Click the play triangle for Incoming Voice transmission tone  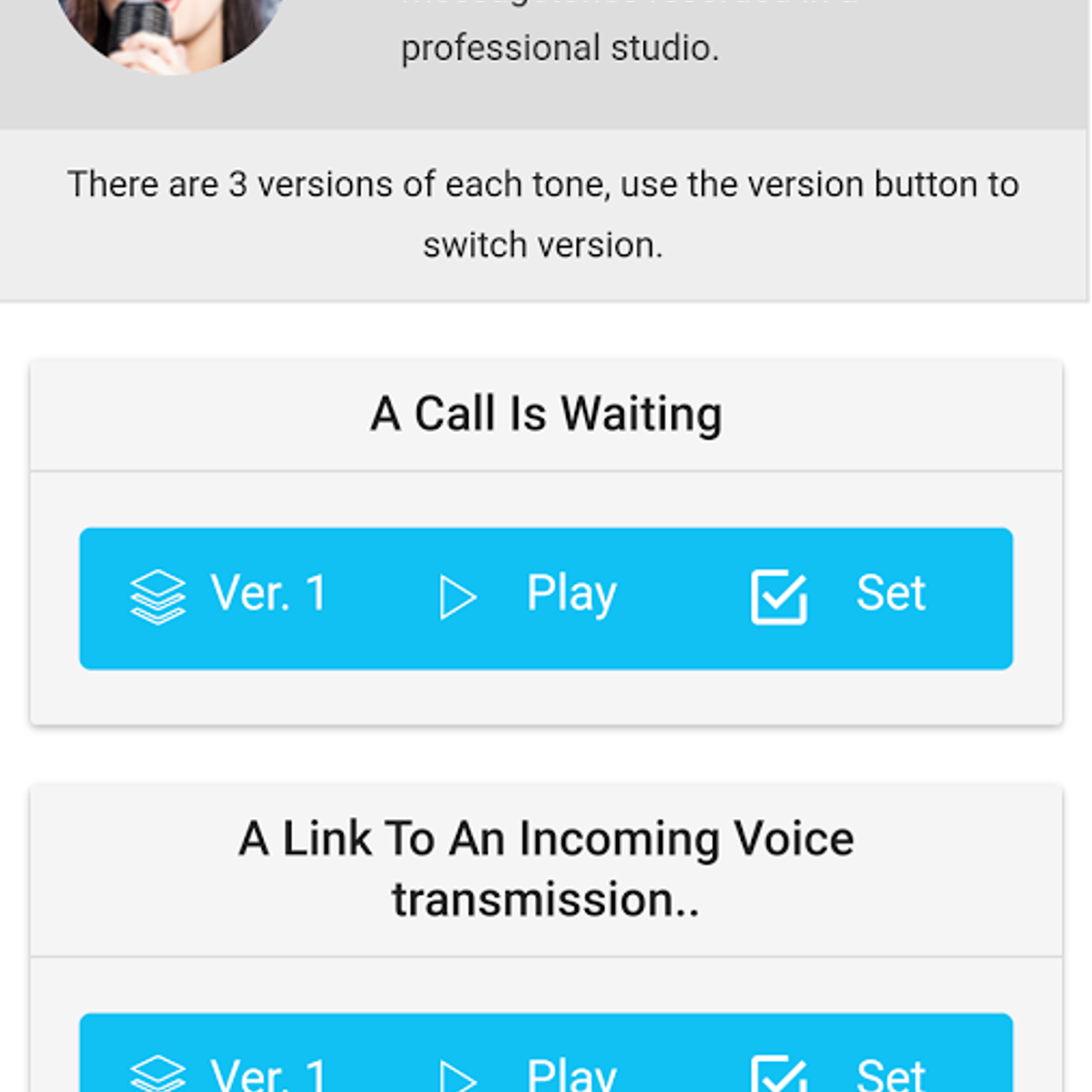[458, 1076]
